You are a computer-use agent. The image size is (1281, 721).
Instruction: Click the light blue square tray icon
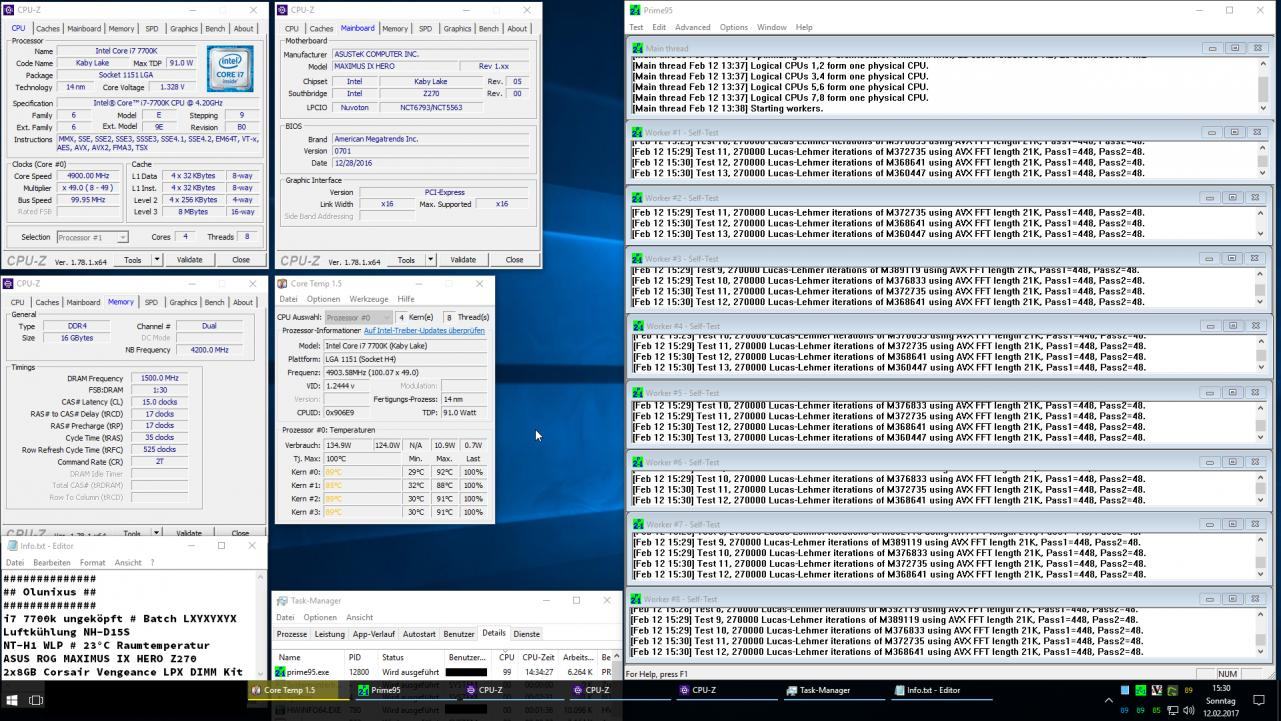(1124, 690)
